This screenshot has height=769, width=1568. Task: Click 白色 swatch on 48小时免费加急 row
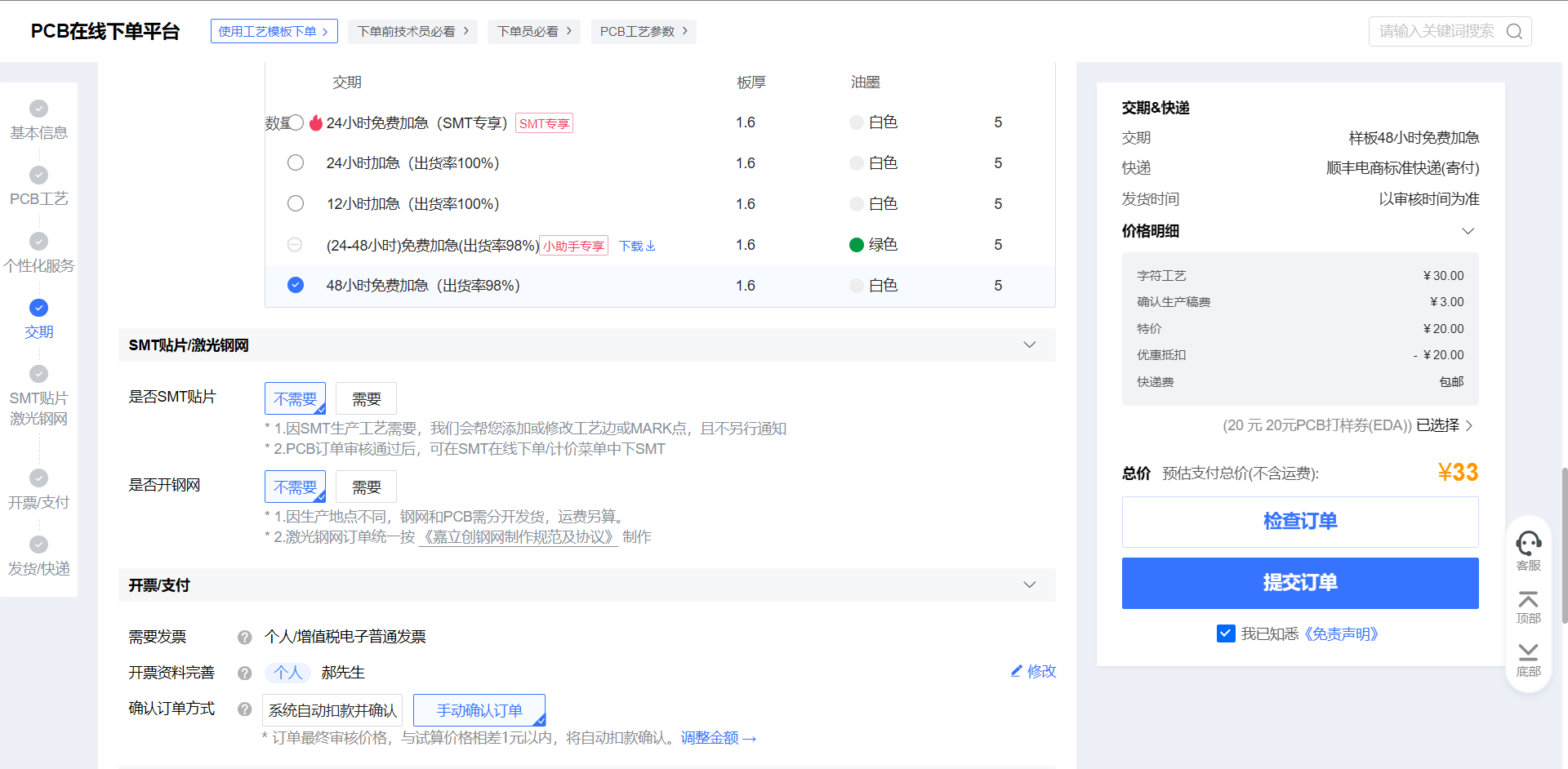[857, 286]
